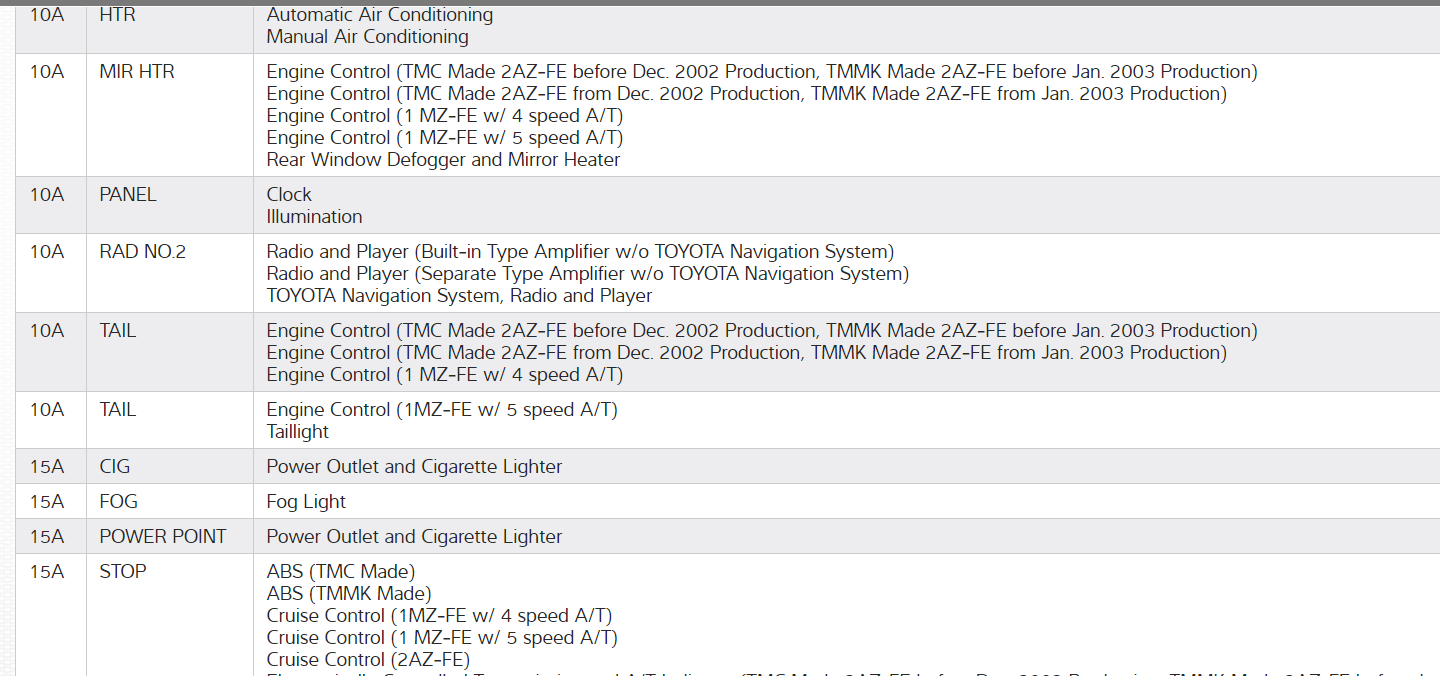Click the FOG fuse name cell
The height and width of the screenshot is (676, 1440).
click(x=118, y=502)
